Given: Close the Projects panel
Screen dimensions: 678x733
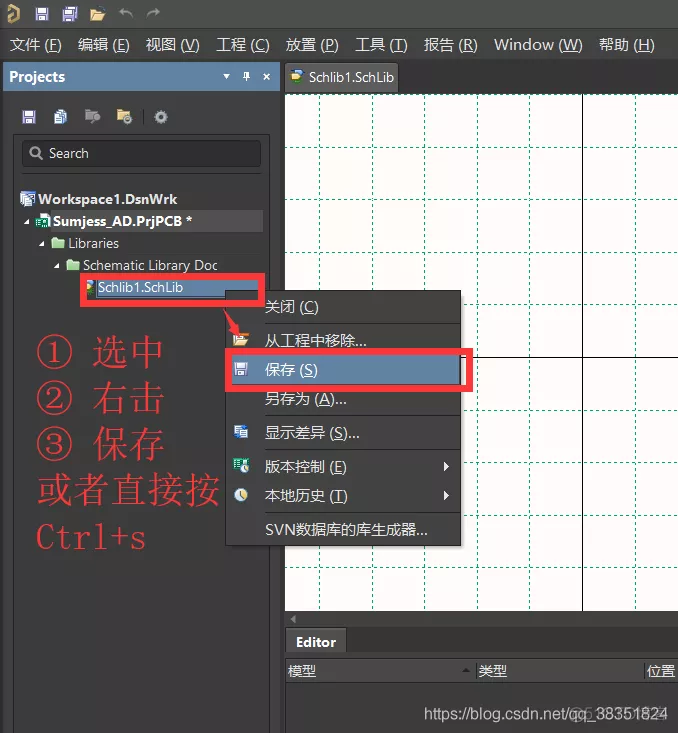Looking at the screenshot, I should (x=267, y=76).
